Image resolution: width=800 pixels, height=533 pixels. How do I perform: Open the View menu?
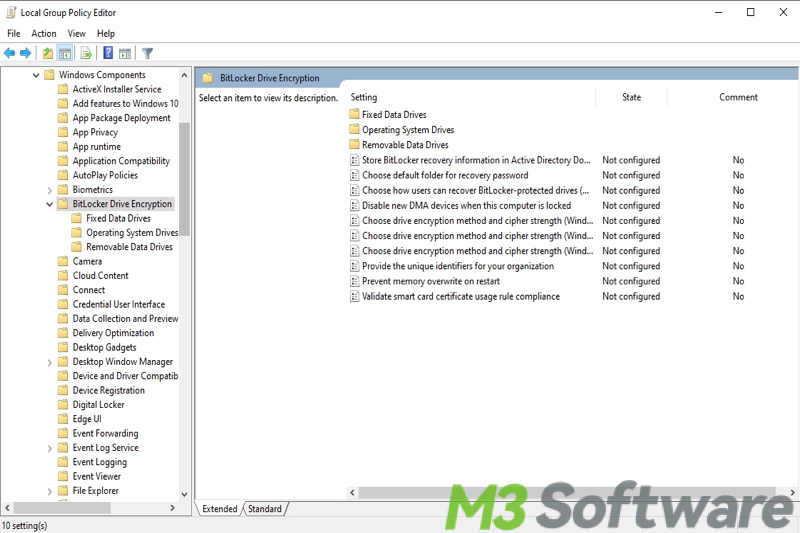(76, 33)
